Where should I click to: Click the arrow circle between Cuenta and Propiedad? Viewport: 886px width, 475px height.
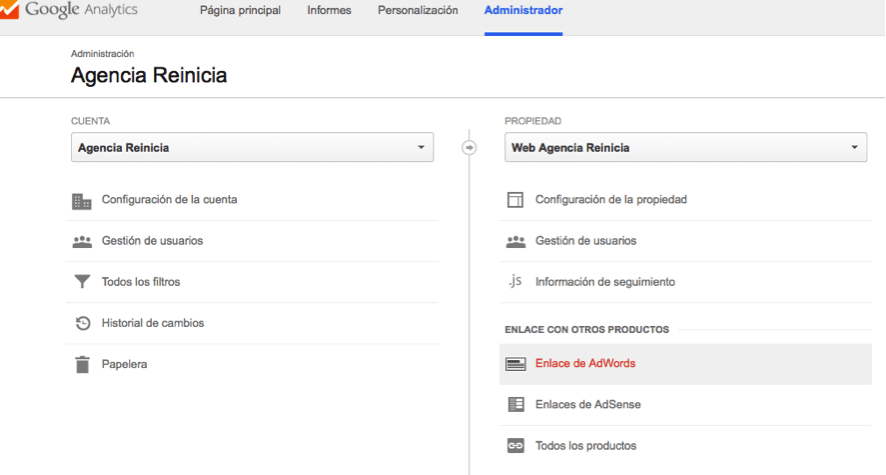469,147
